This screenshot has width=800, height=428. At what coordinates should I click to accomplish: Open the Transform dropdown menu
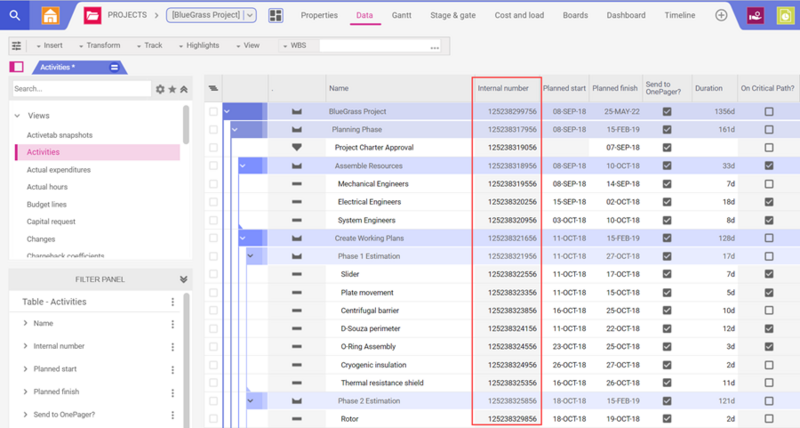pyautogui.click(x=99, y=45)
